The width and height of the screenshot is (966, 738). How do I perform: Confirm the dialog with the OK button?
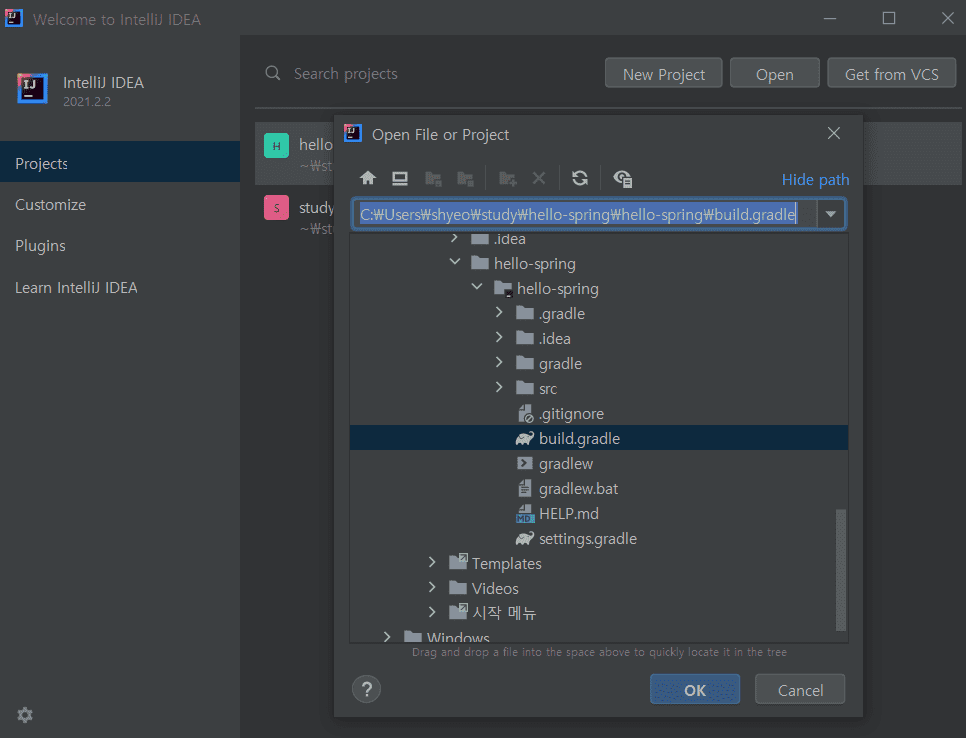click(x=695, y=689)
